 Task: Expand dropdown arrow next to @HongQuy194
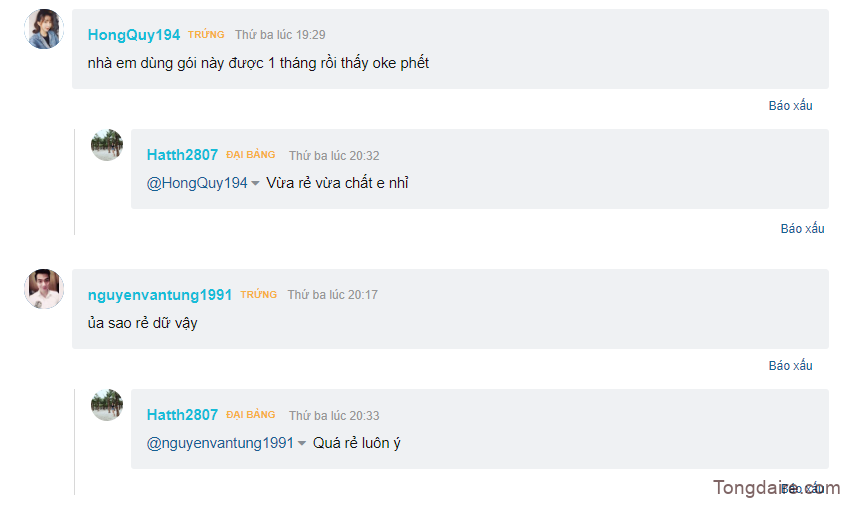click(x=255, y=183)
